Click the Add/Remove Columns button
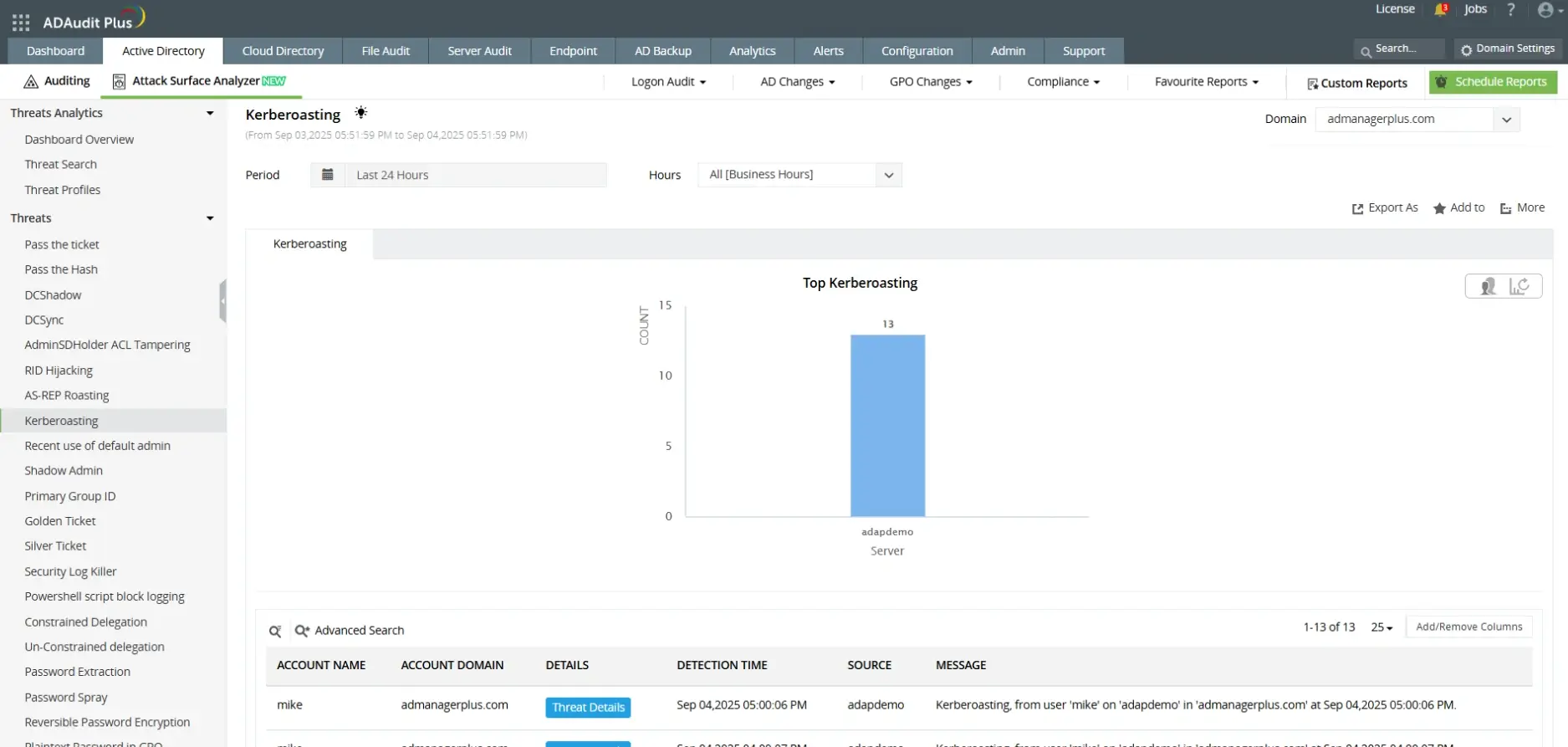The image size is (1568, 747). [x=1468, y=627]
